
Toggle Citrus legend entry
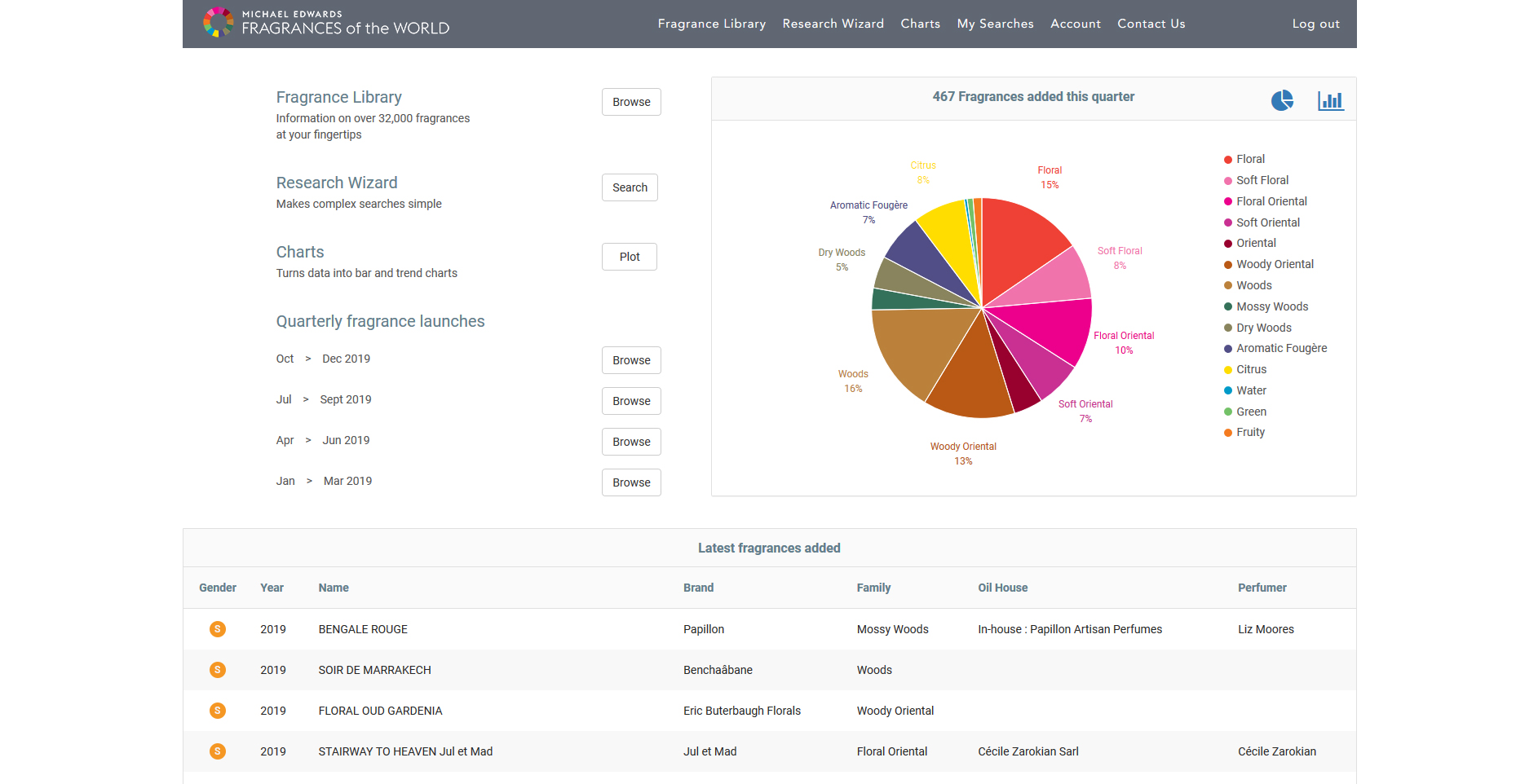1245,369
